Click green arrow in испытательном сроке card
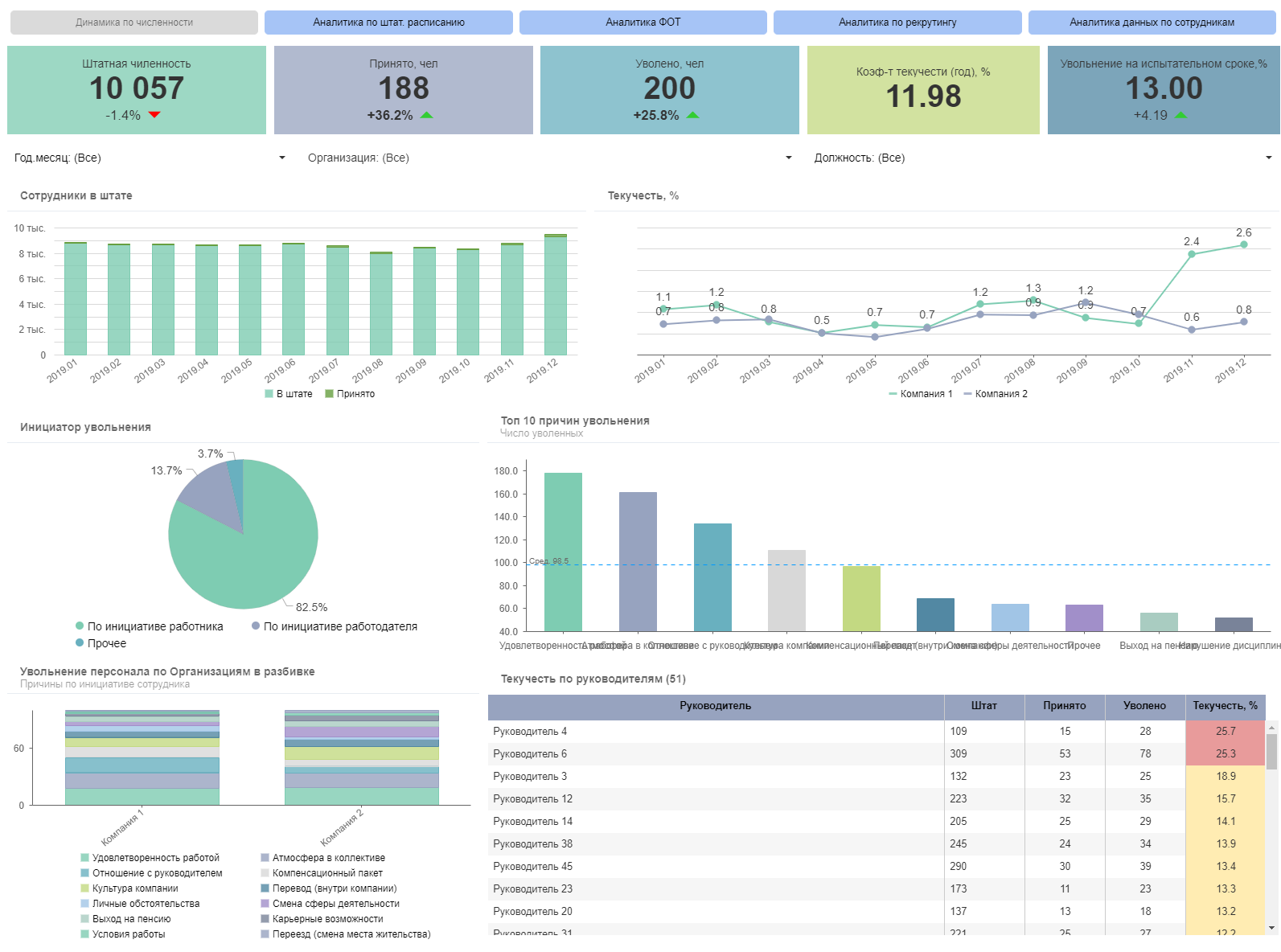The width and height of the screenshot is (1281, 952). pyautogui.click(x=1180, y=115)
